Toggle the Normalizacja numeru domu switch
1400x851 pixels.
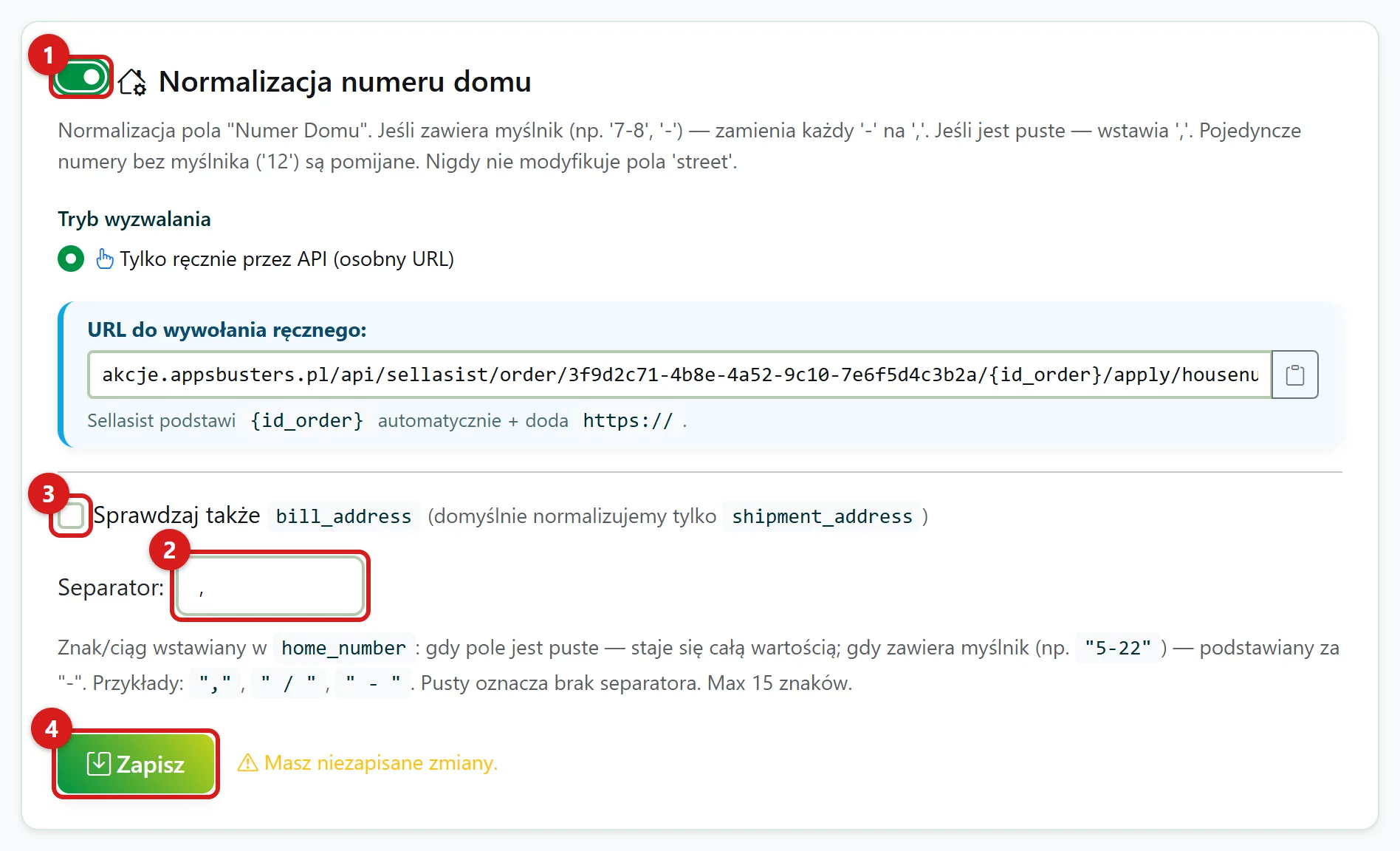point(81,78)
